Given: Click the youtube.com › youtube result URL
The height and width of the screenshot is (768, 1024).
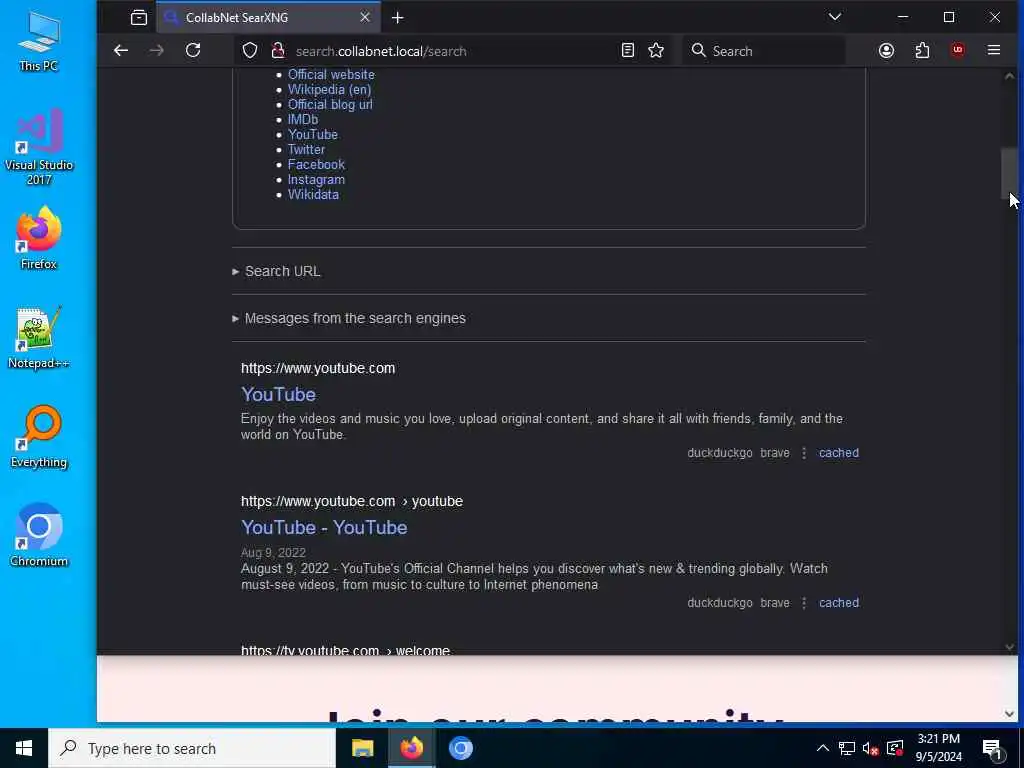Looking at the screenshot, I should pos(352,502).
